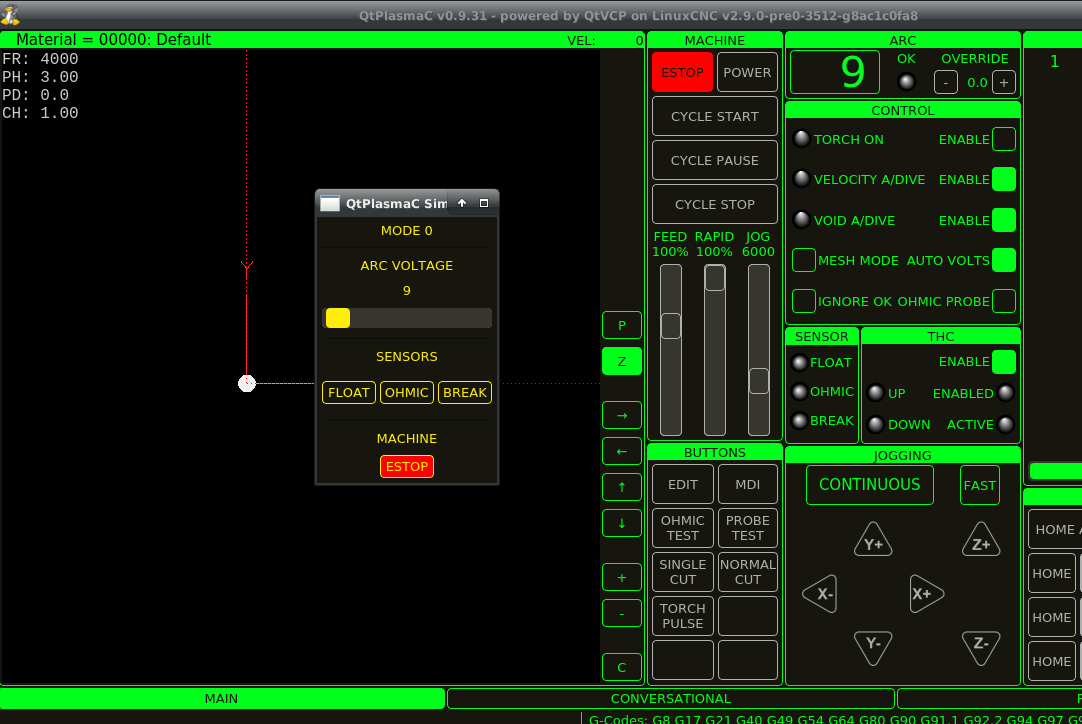Click CYCLE STOP
The height and width of the screenshot is (724, 1082).
coord(714,204)
